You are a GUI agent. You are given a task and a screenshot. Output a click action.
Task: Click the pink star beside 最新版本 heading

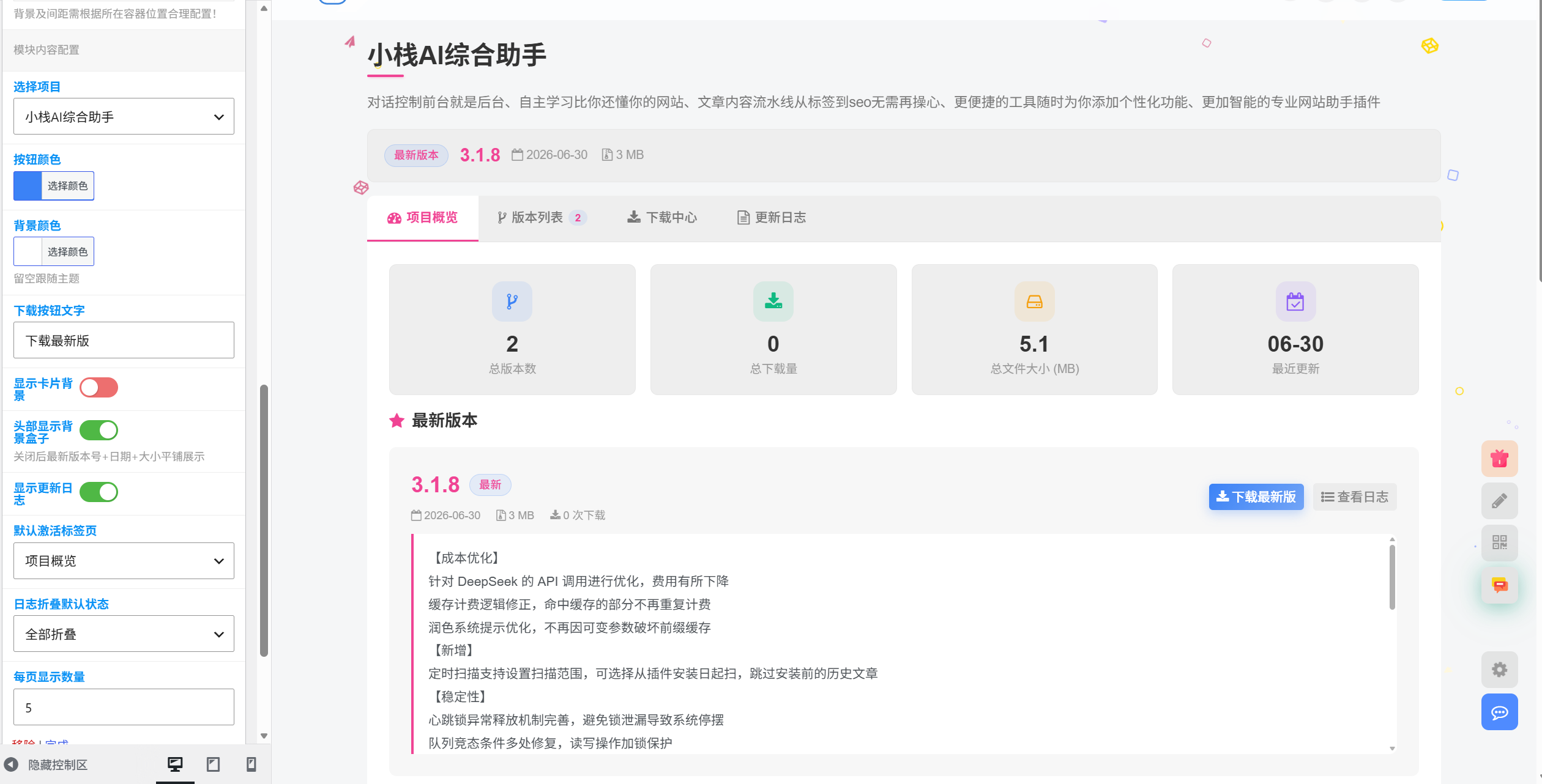[x=397, y=421]
